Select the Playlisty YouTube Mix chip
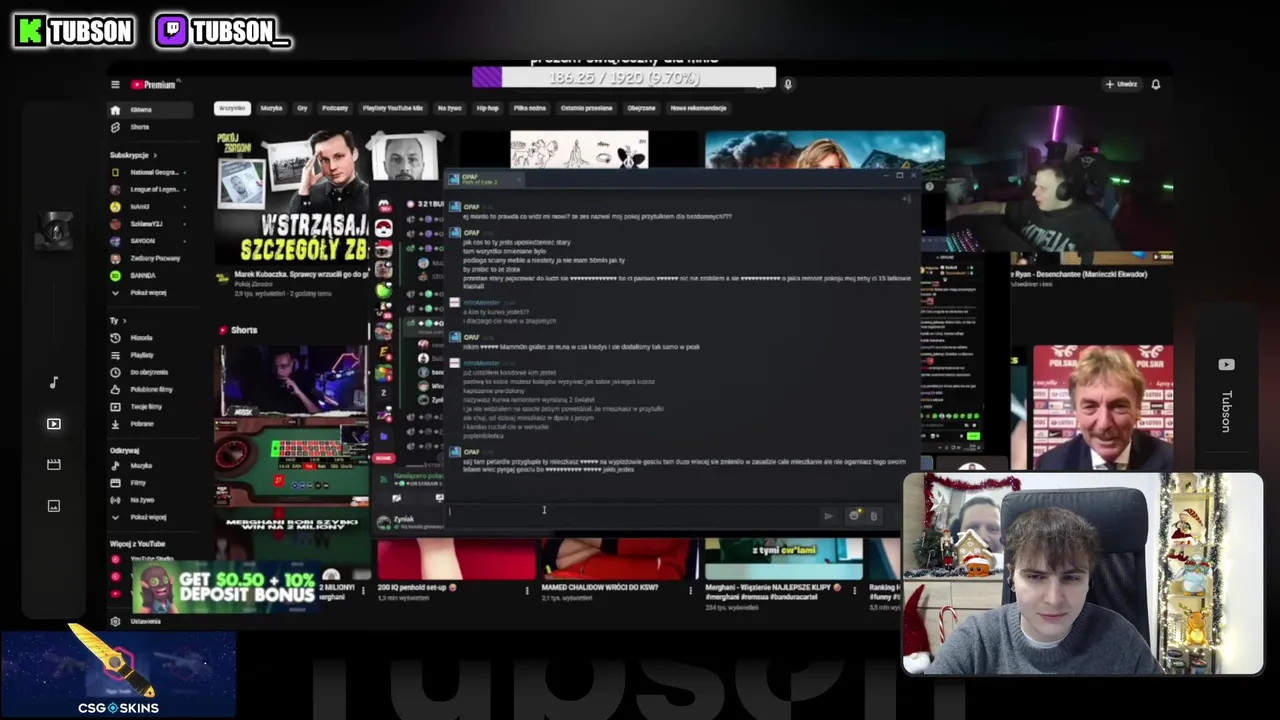The height and width of the screenshot is (720, 1280). pyautogui.click(x=393, y=108)
